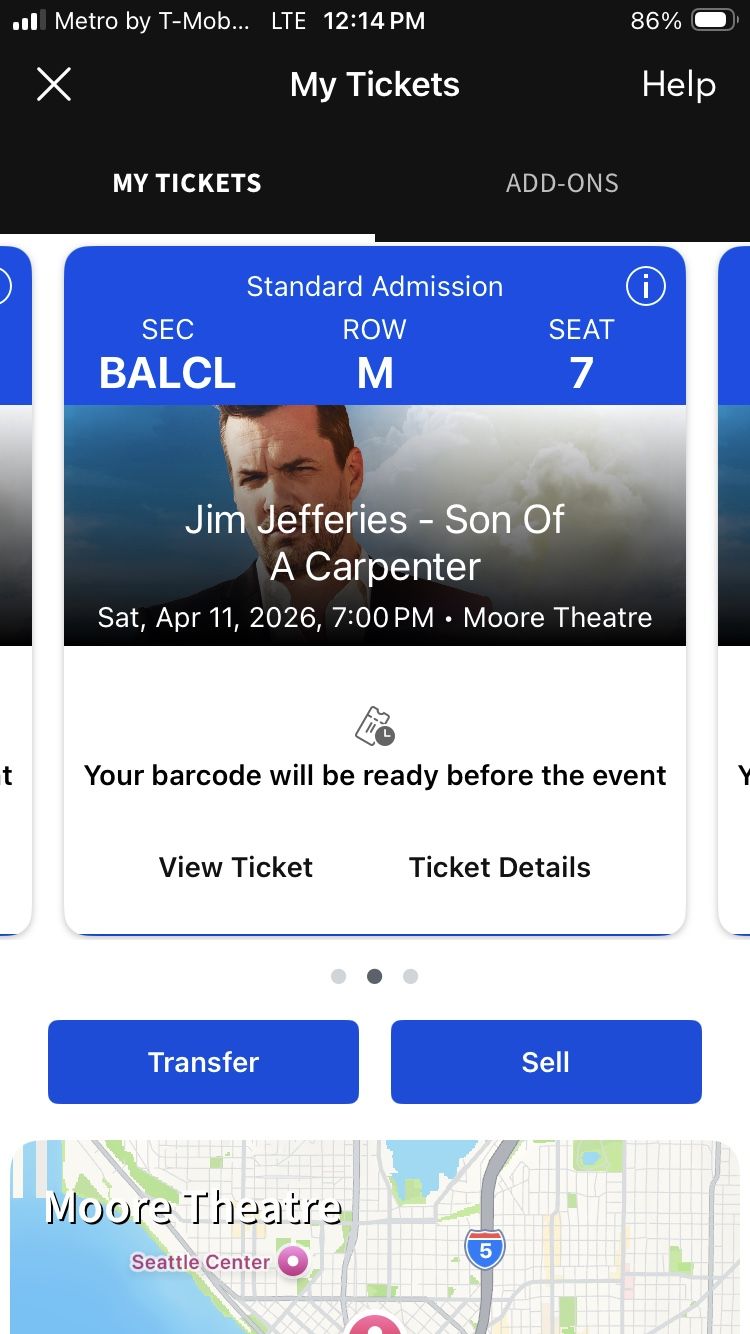Tap the red venue pin on map

point(375,1324)
